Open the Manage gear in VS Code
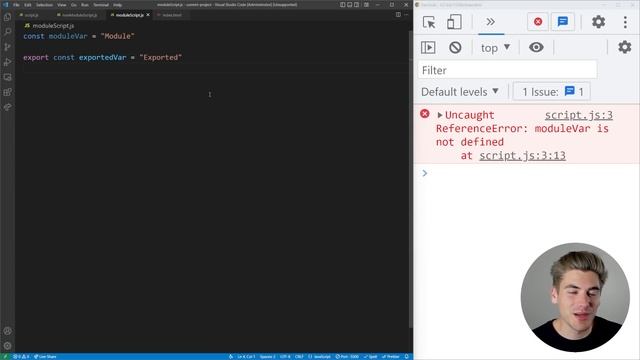This screenshot has width=640, height=360. (7, 346)
